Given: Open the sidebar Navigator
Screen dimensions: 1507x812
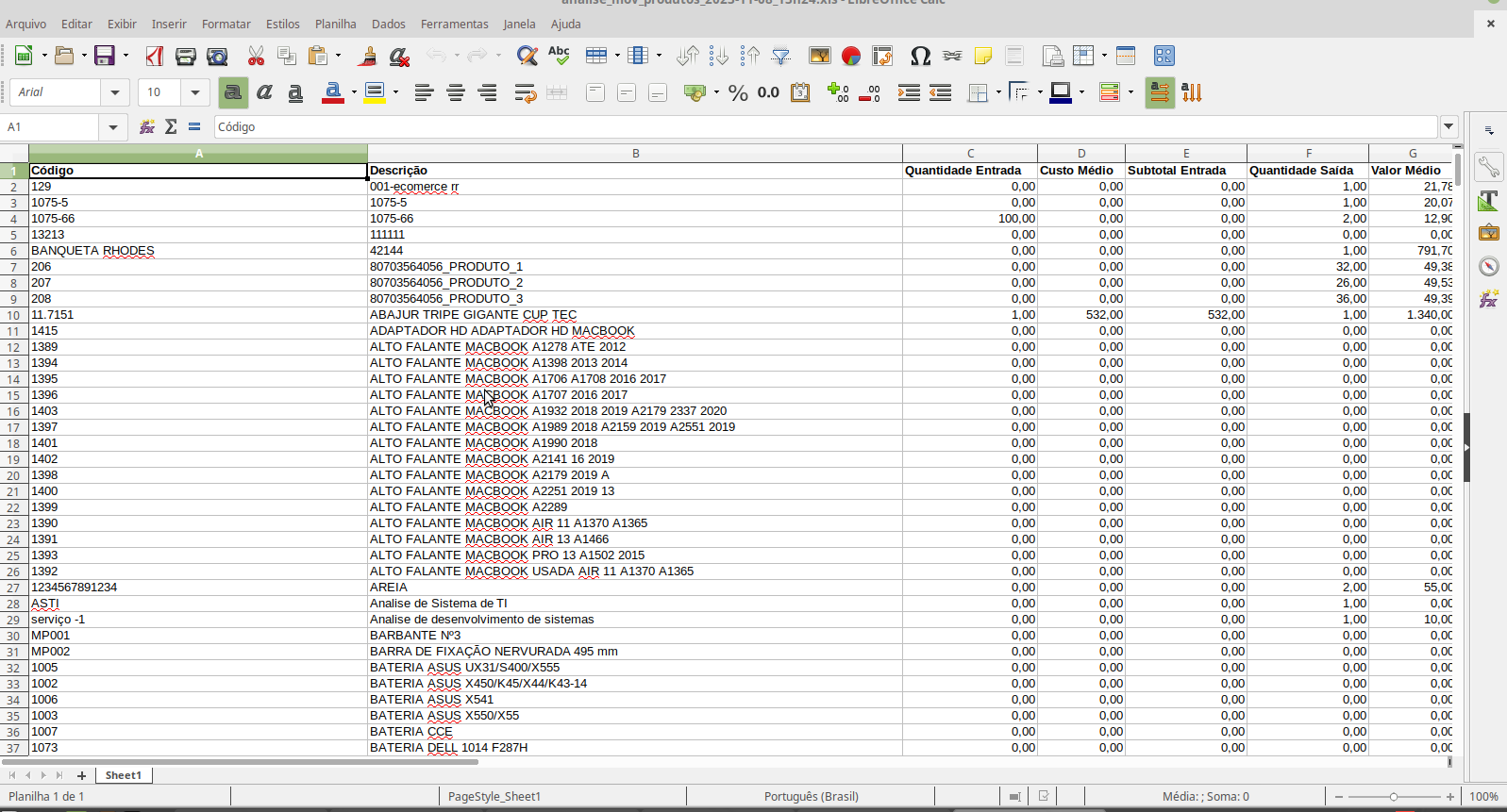Looking at the screenshot, I should point(1489,266).
